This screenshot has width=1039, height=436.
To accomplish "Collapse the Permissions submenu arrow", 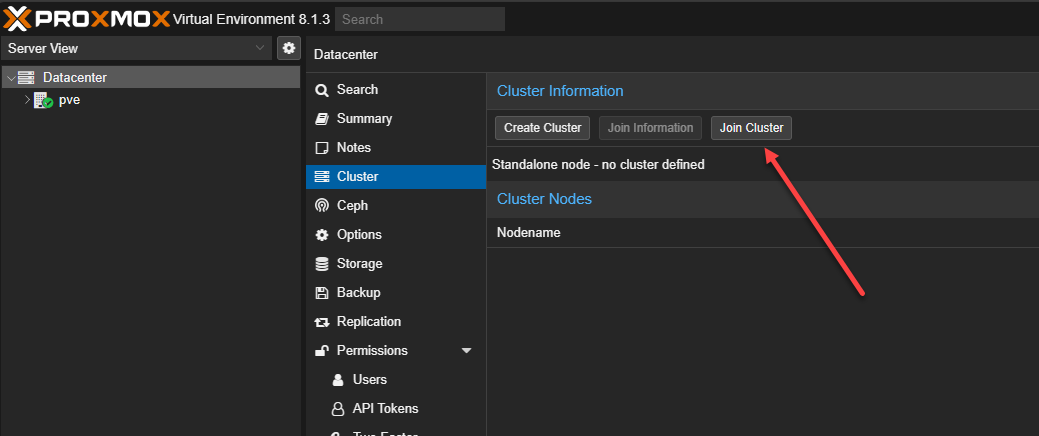I will pos(466,351).
